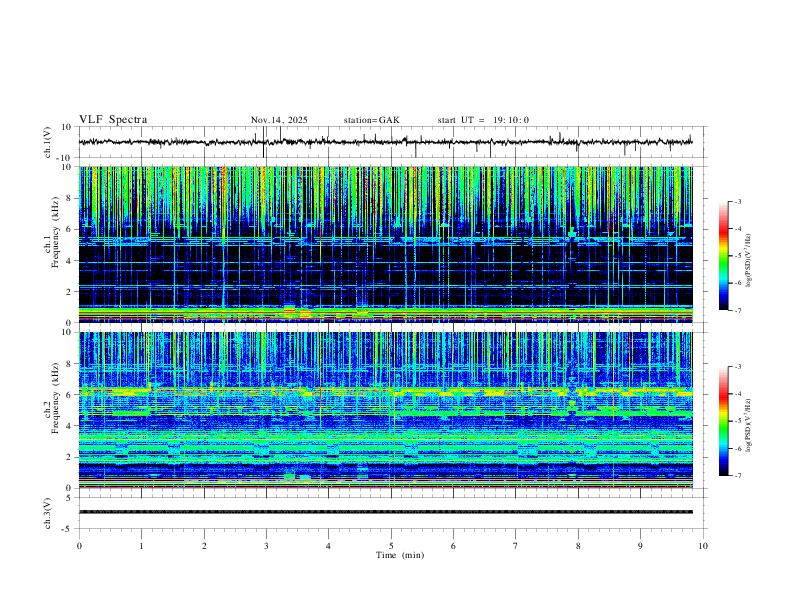
Task: Click the "ch.1 Frequency (kHz)" axis label
Action: [x=52, y=232]
